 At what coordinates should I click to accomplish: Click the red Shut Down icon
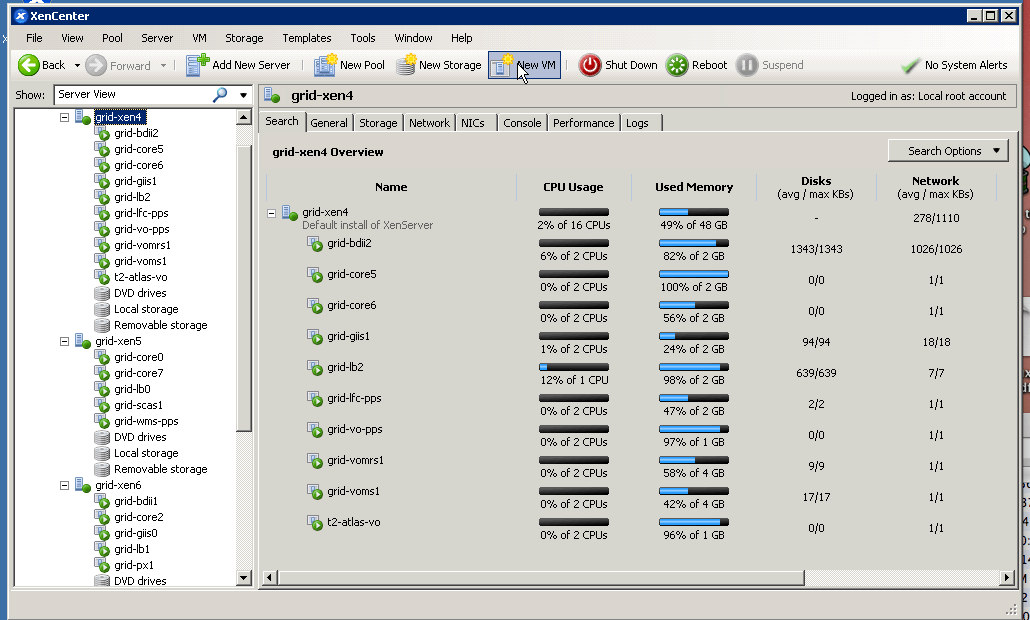590,65
